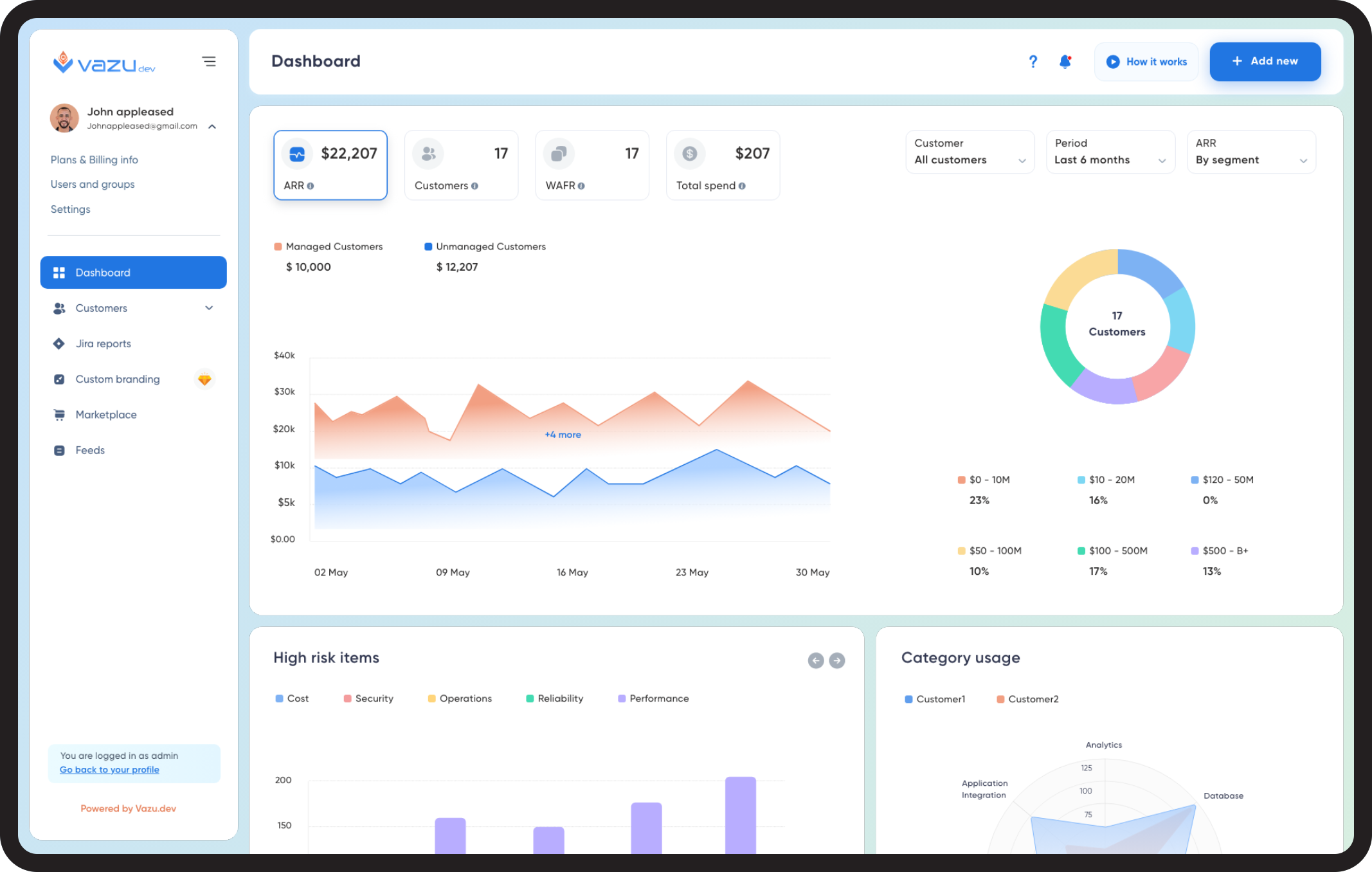This screenshot has width=1372, height=872.
Task: Go to previous High risk items page
Action: (x=815, y=660)
